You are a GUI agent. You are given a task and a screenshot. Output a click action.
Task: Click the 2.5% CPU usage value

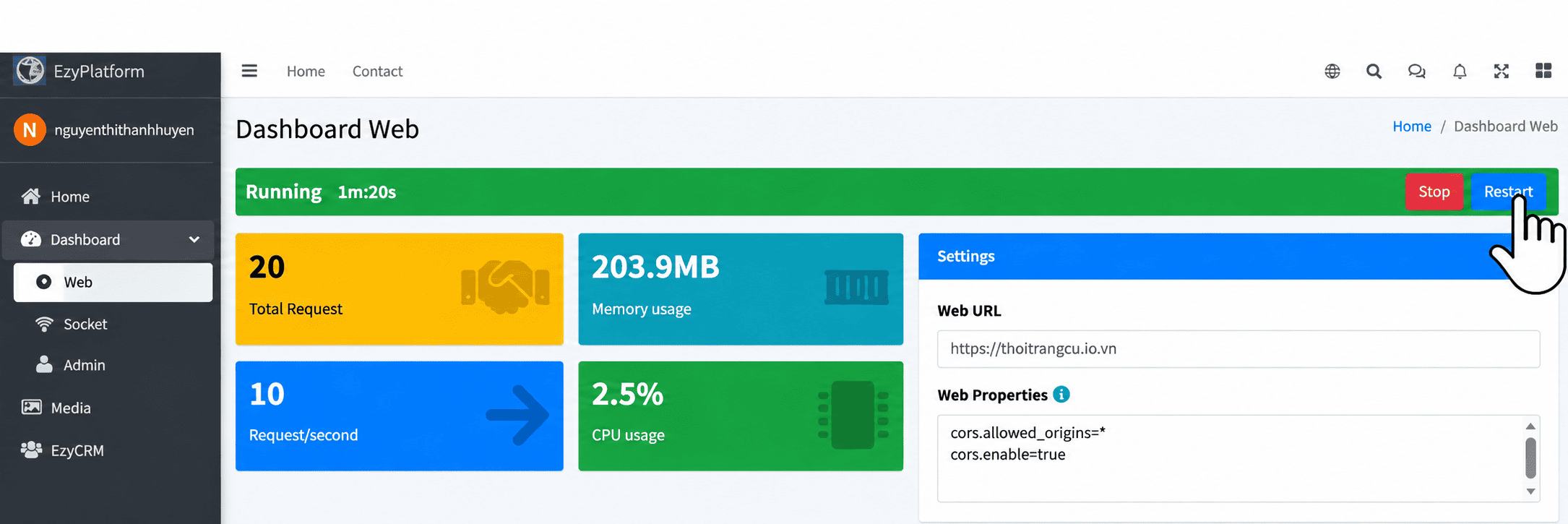pos(627,395)
